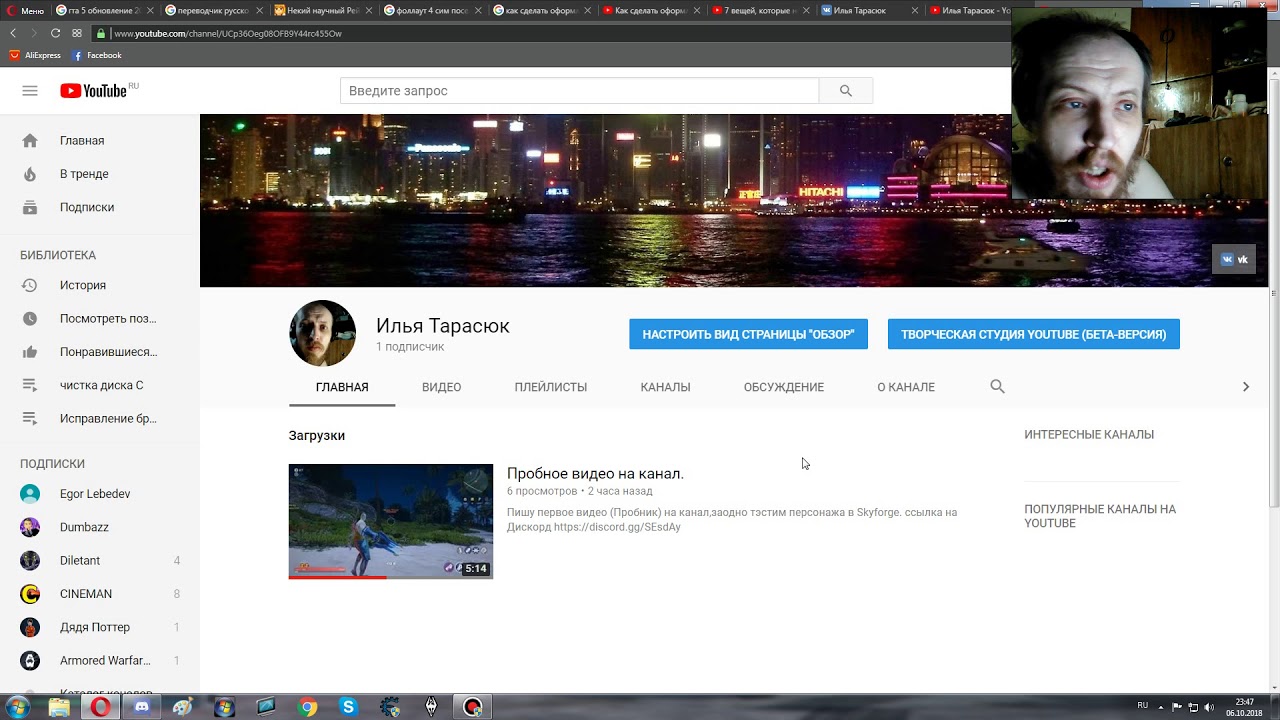Click the watch later clock icon

coord(30,318)
